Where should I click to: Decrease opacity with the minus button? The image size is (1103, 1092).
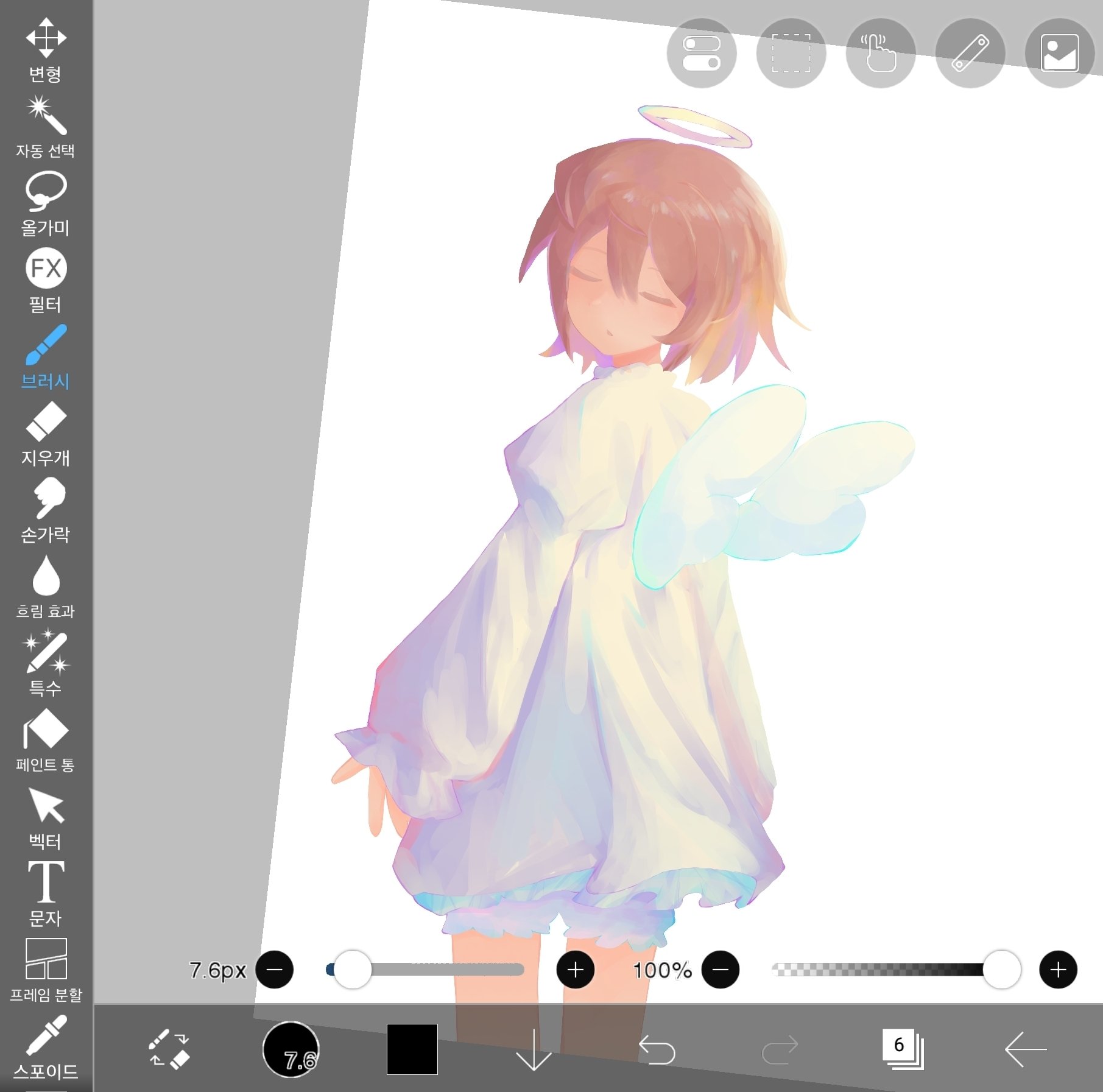(721, 970)
